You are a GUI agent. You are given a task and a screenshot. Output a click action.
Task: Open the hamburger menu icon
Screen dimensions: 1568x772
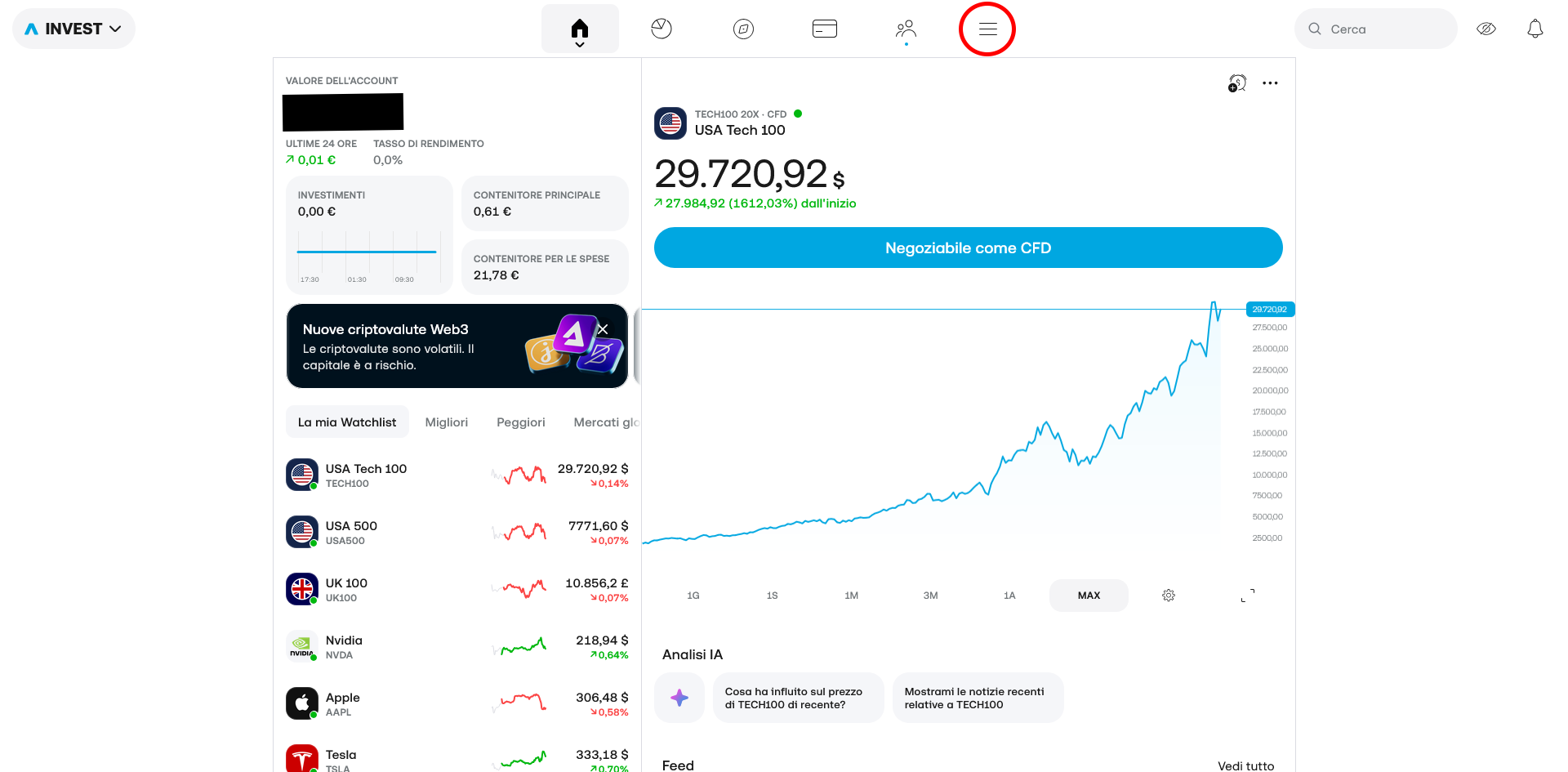point(987,29)
